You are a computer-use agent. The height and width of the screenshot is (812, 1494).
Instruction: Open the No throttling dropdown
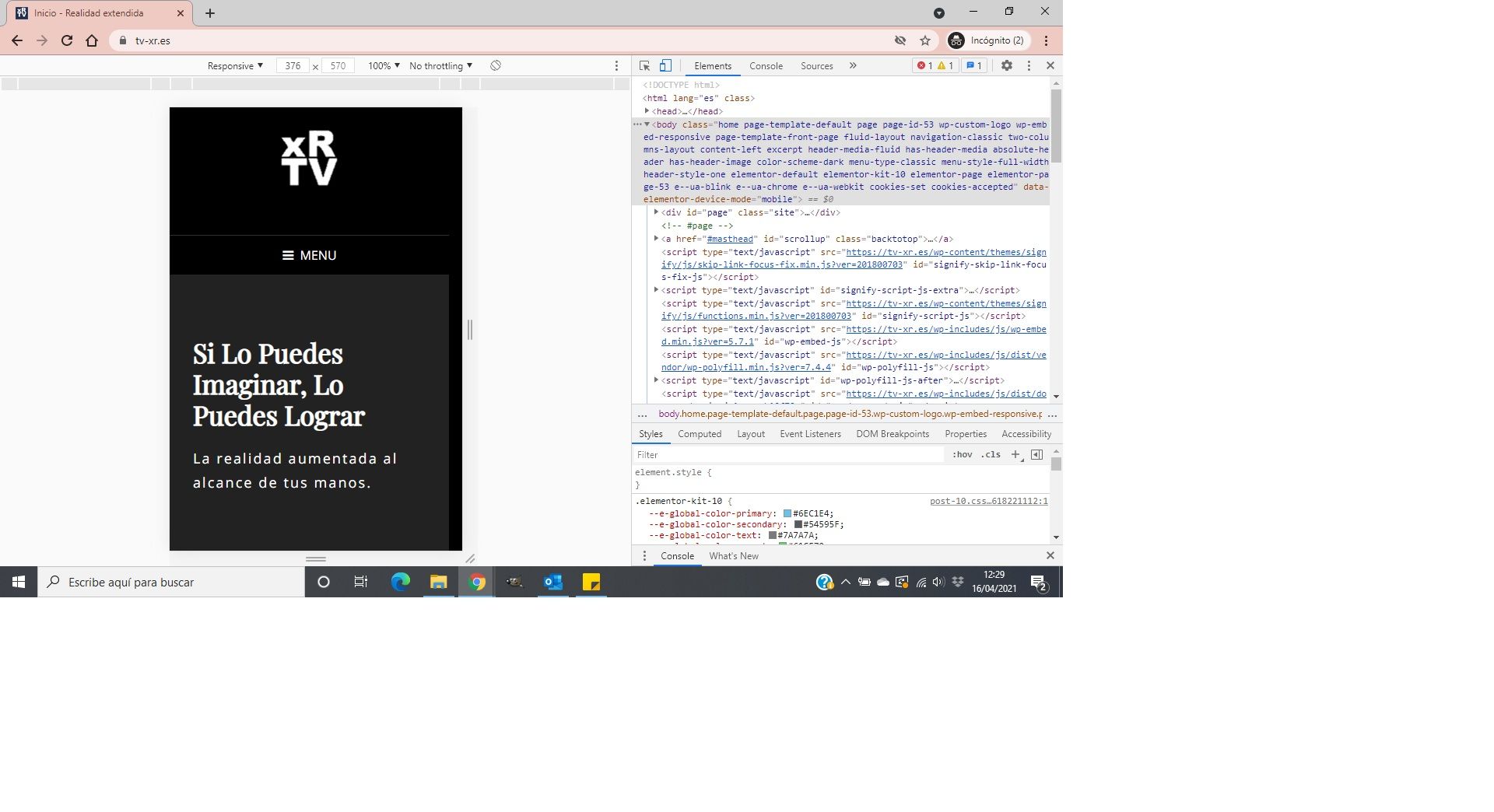point(440,66)
